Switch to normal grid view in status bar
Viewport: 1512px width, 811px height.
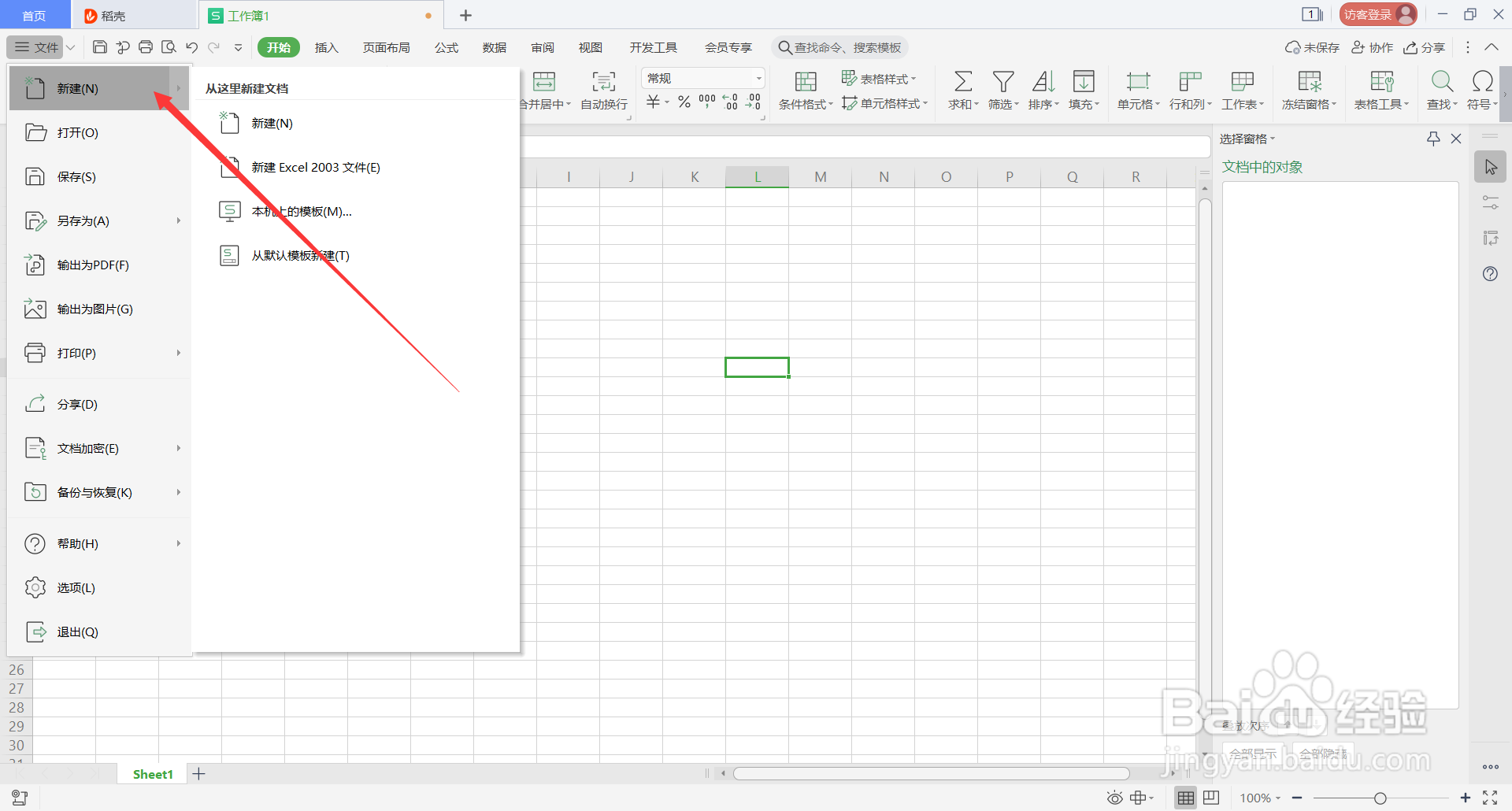click(1186, 798)
